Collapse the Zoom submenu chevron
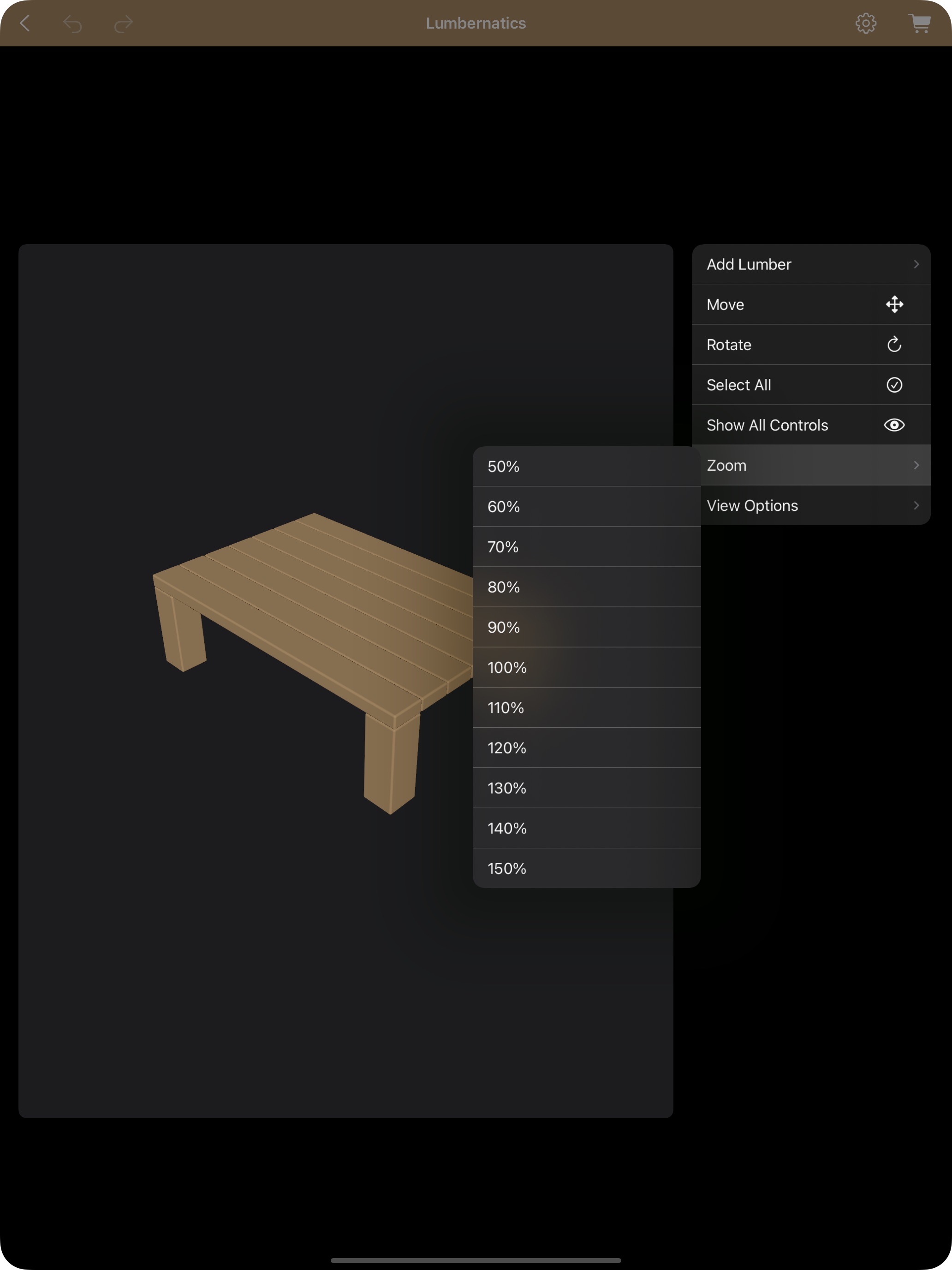The height and width of the screenshot is (1270, 952). [x=916, y=465]
